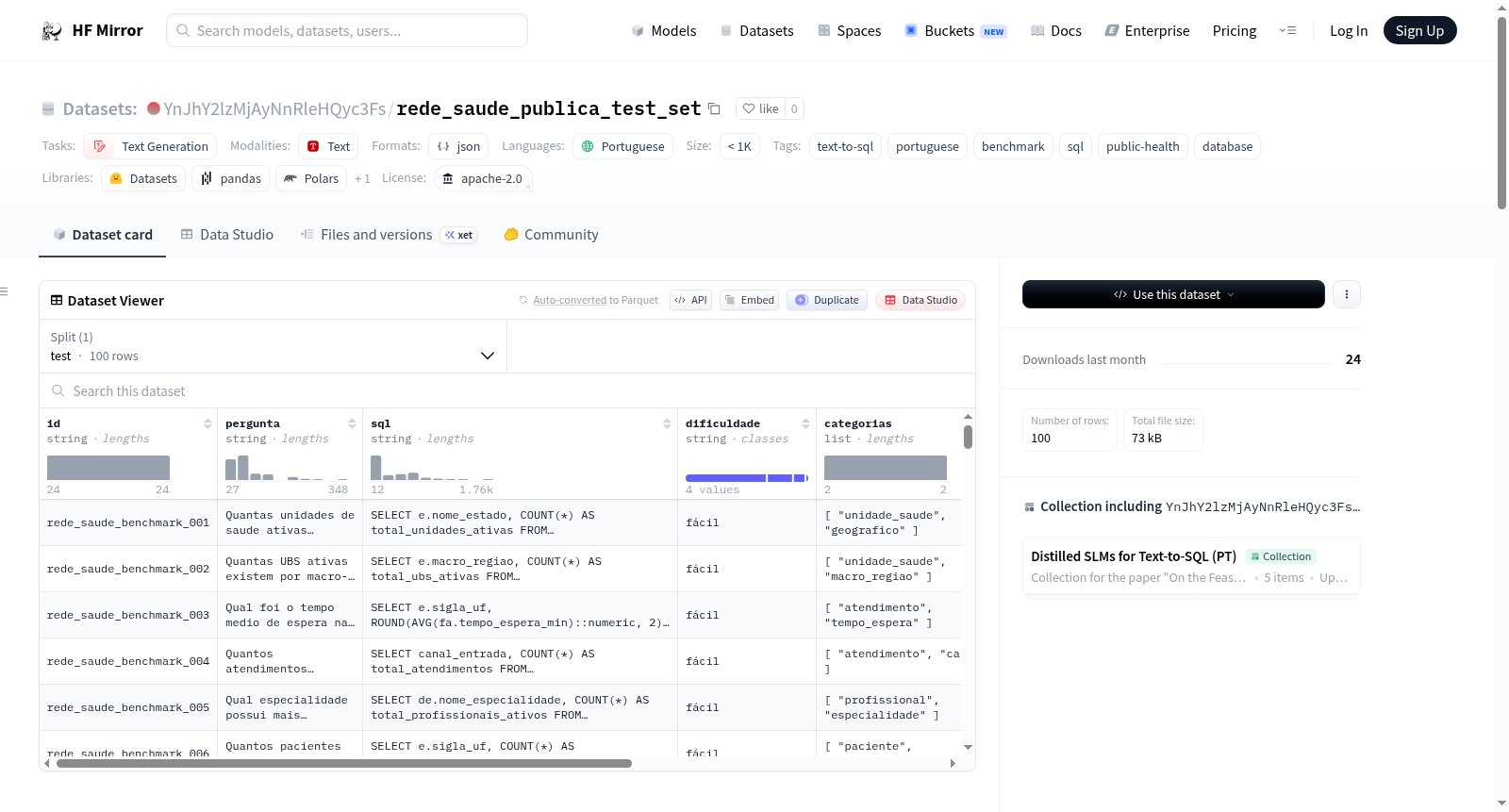Sort the dificuldade column
This screenshot has width=1509, height=812.
click(x=805, y=424)
